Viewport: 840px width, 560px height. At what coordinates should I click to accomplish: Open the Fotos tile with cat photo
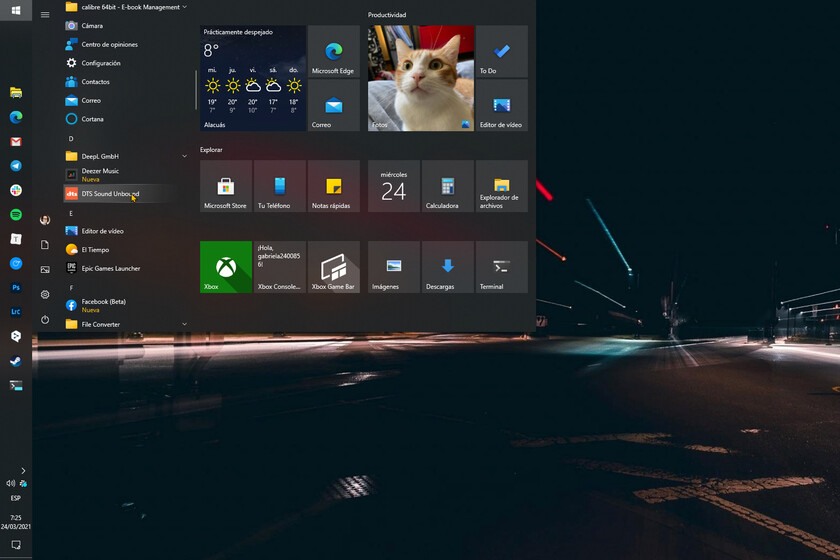pyautogui.click(x=421, y=78)
